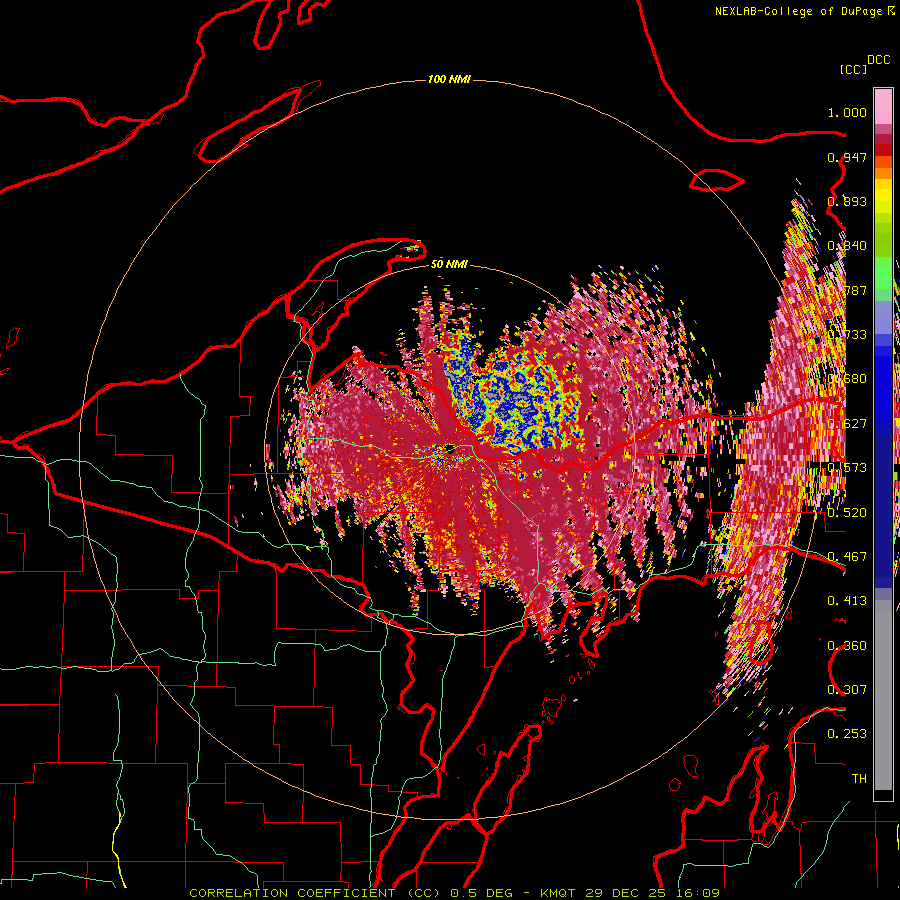Pick the light pink top color bar segment

tap(883, 107)
